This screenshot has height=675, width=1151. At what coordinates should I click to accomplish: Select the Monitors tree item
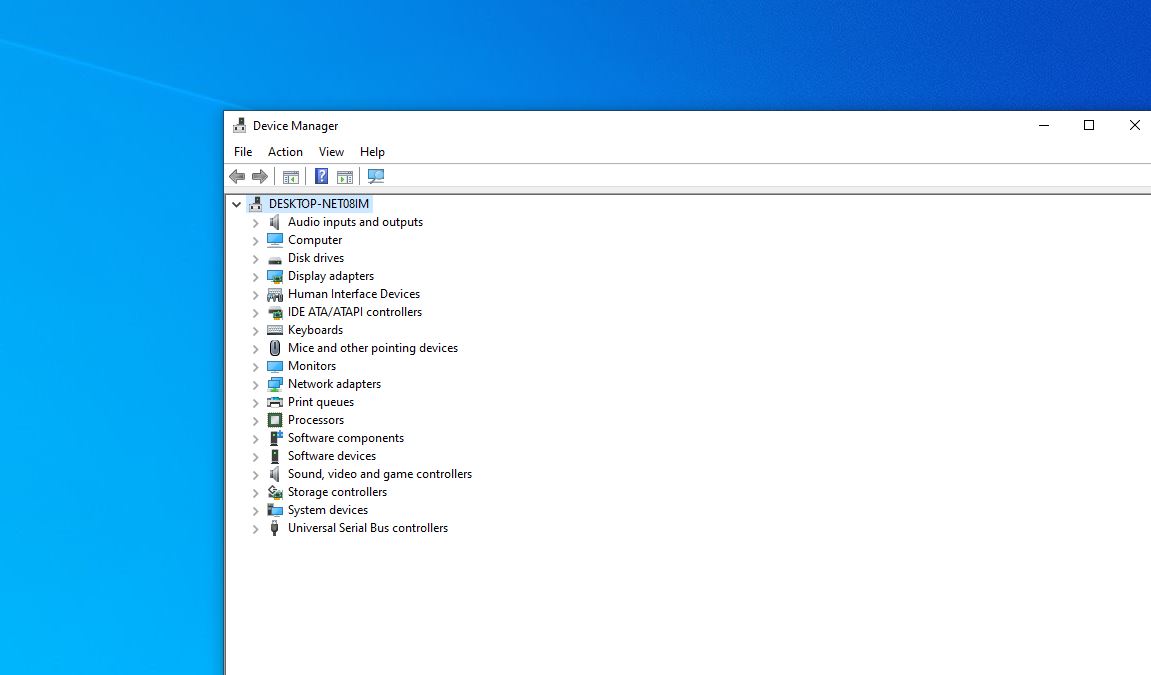pos(311,365)
